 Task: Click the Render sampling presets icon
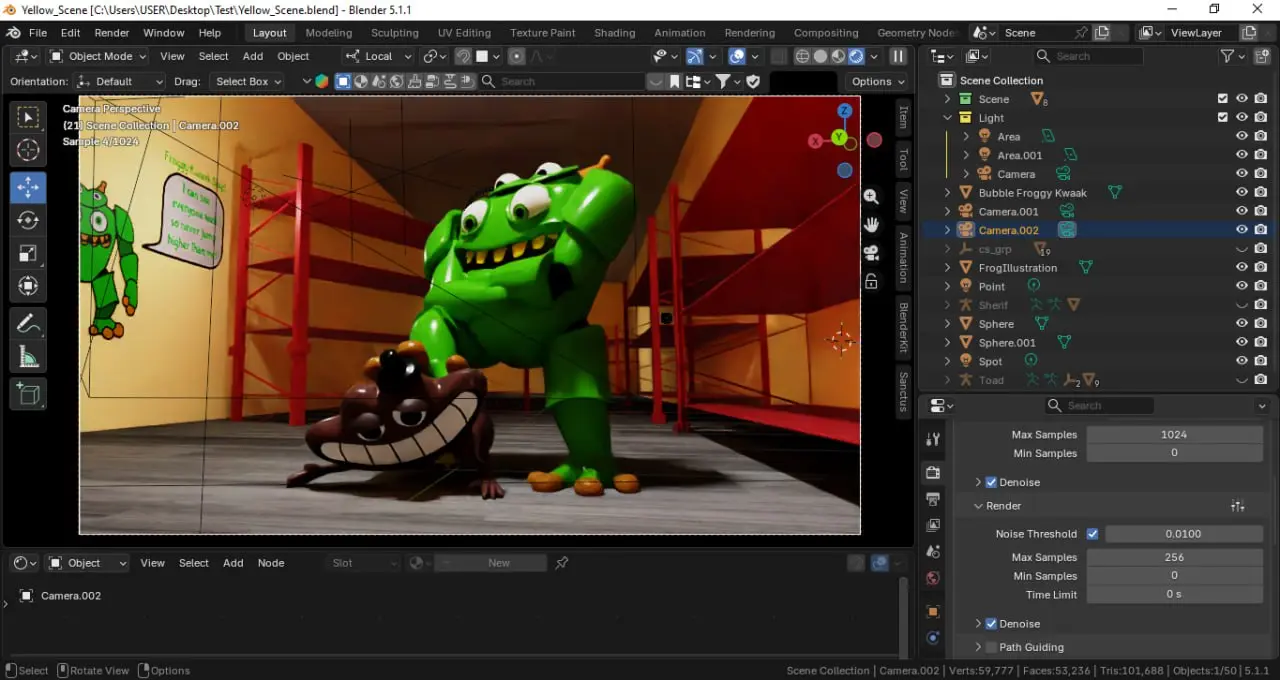point(1238,506)
